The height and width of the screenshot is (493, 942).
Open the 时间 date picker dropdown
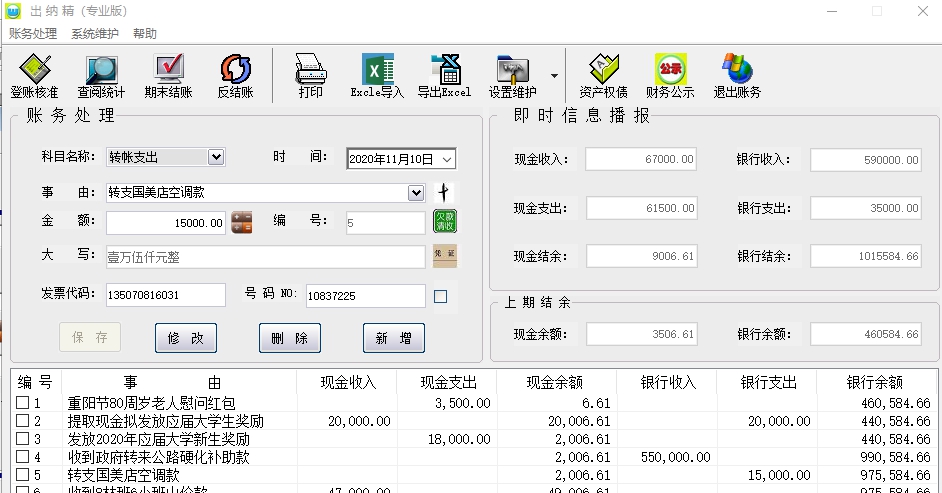tap(447, 159)
